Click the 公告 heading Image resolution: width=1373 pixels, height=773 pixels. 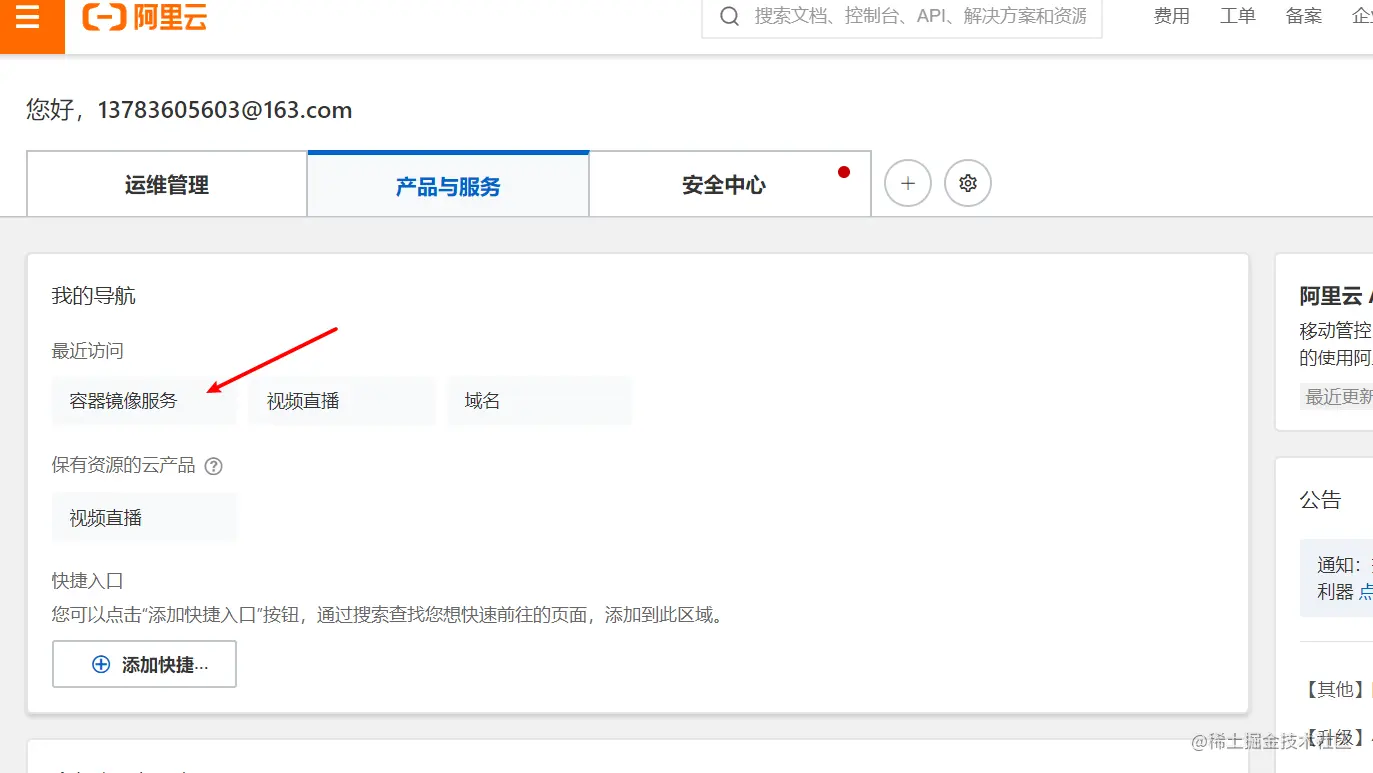(1321, 500)
